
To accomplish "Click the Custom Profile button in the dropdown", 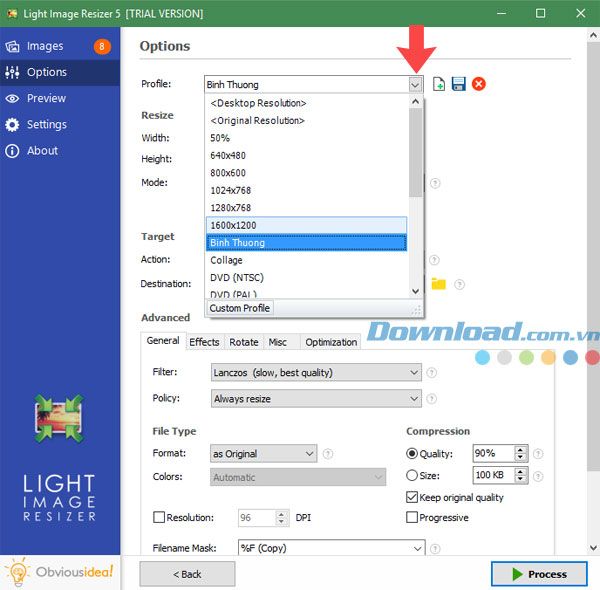I will click(x=240, y=308).
